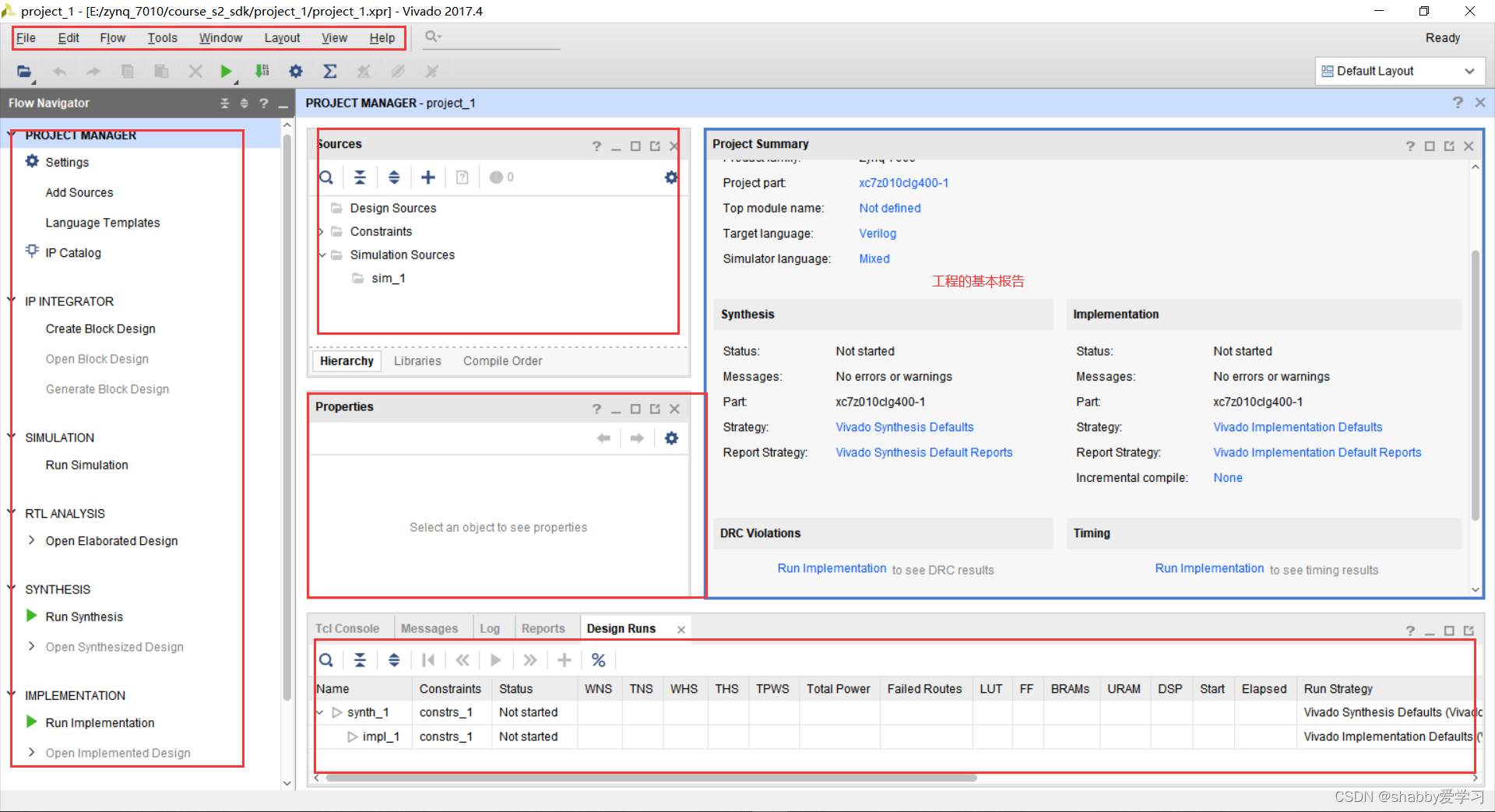The image size is (1495, 812).
Task: Click Add Sources in Flow Navigator
Action: click(79, 192)
